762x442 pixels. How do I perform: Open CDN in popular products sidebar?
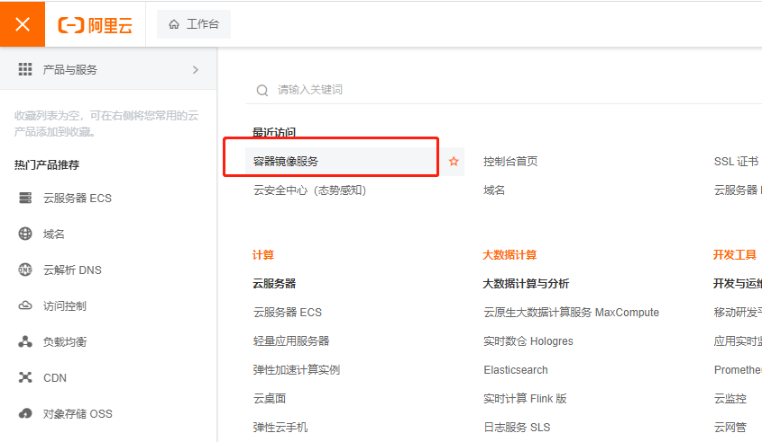point(55,378)
